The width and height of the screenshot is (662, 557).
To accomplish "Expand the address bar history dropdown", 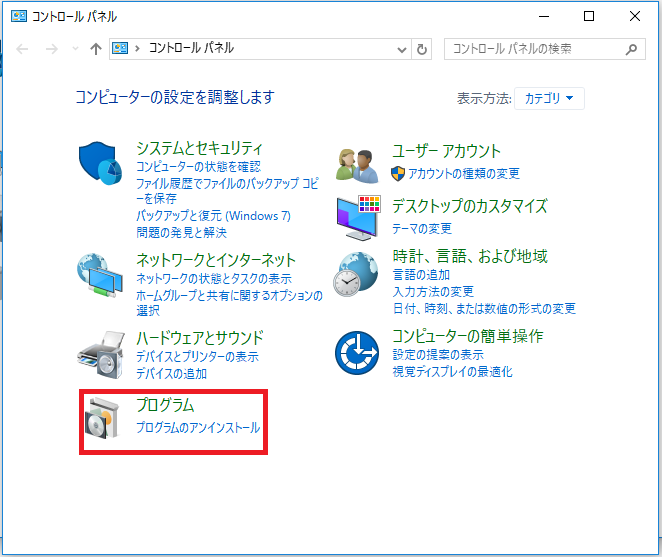I will (x=402, y=50).
